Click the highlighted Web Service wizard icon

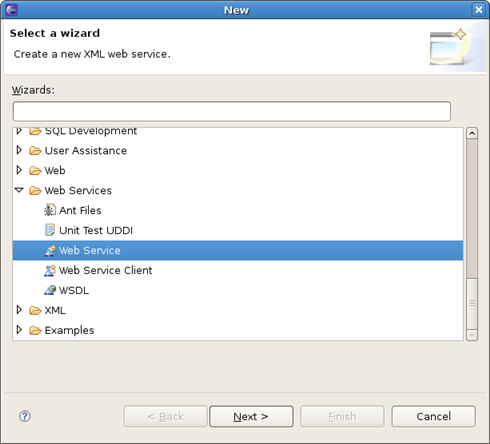coord(50,250)
